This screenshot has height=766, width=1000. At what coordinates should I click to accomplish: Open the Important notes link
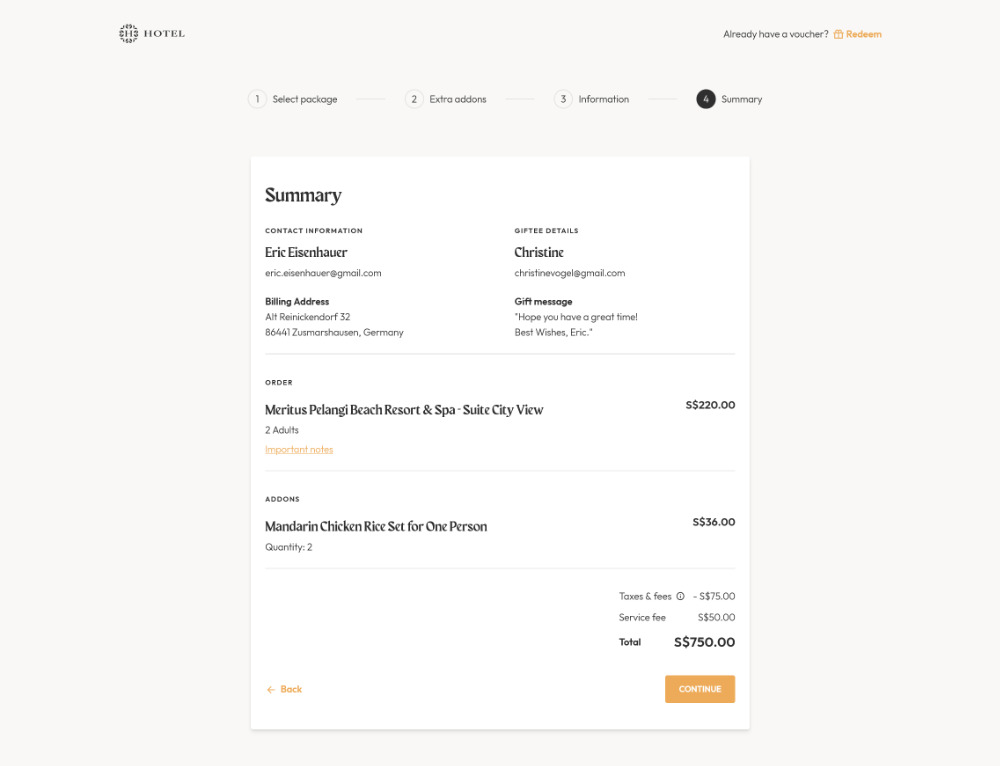(298, 450)
